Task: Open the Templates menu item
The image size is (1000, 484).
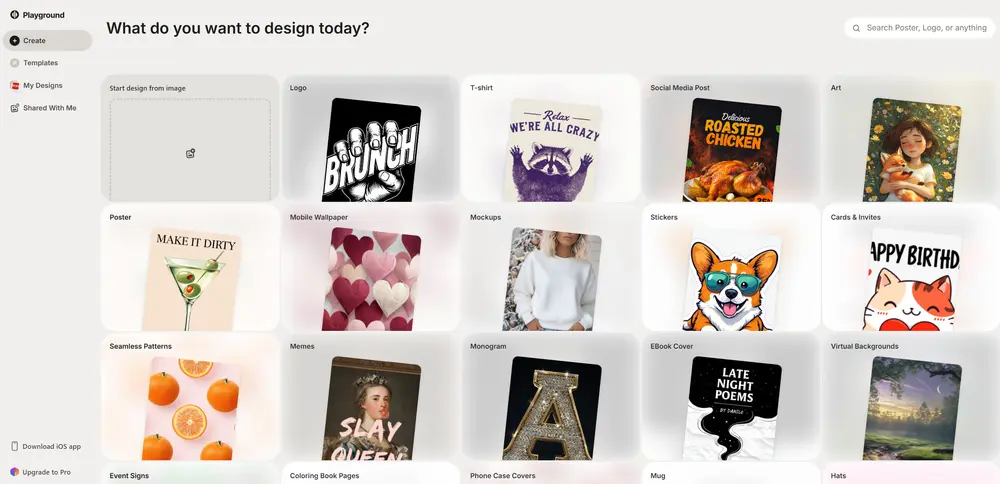Action: pos(41,63)
